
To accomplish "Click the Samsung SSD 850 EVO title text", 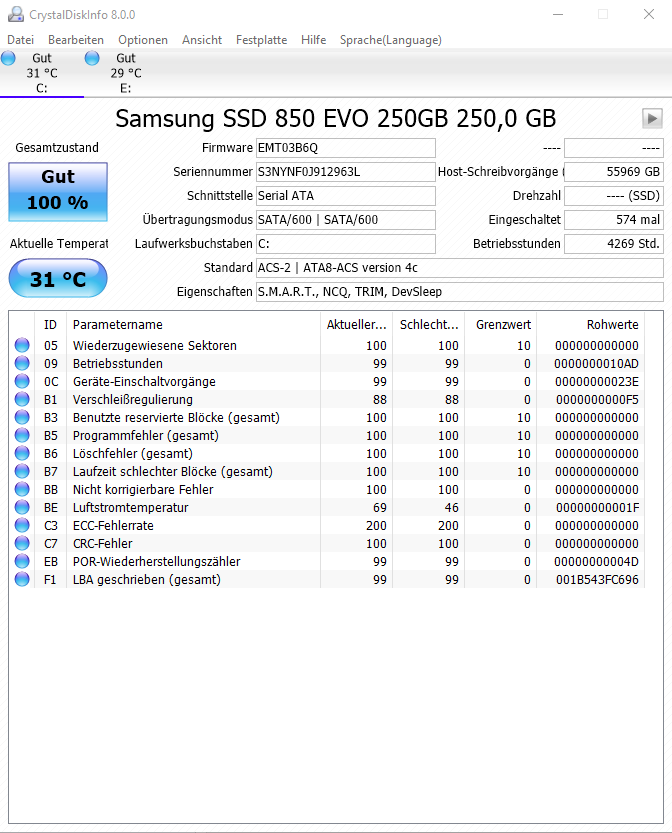I will [335, 118].
